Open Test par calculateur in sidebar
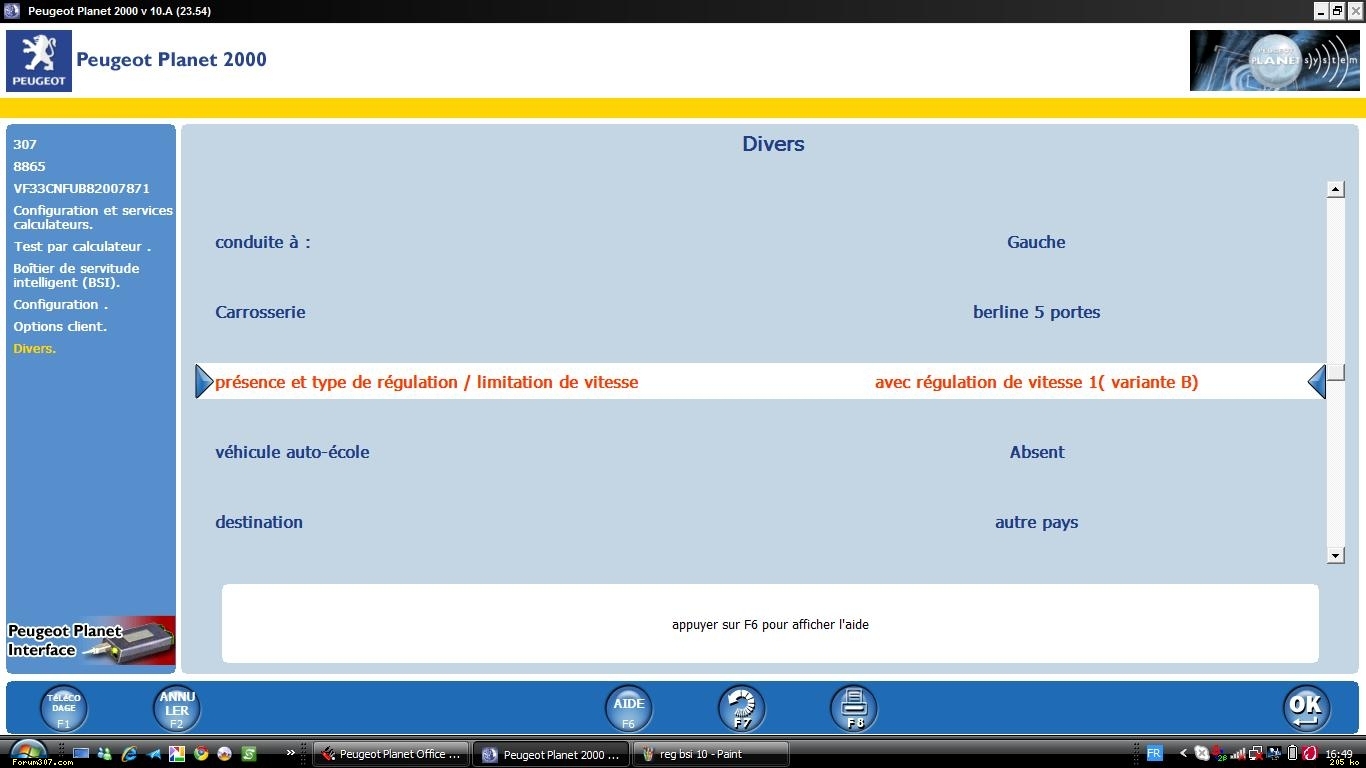Screen dimensions: 1366x768 [82, 246]
